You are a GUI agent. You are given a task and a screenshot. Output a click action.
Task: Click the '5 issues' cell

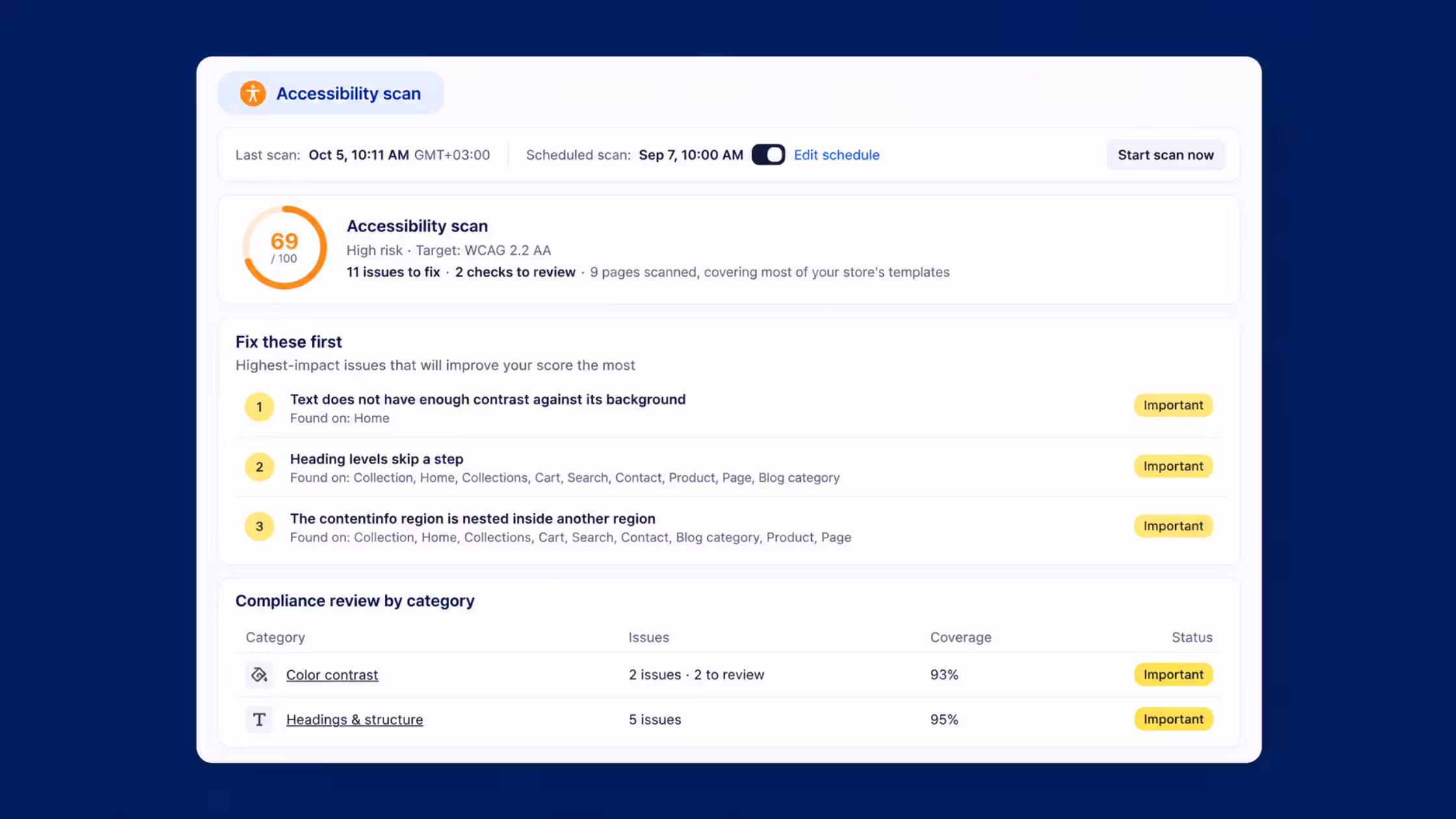coord(655,720)
